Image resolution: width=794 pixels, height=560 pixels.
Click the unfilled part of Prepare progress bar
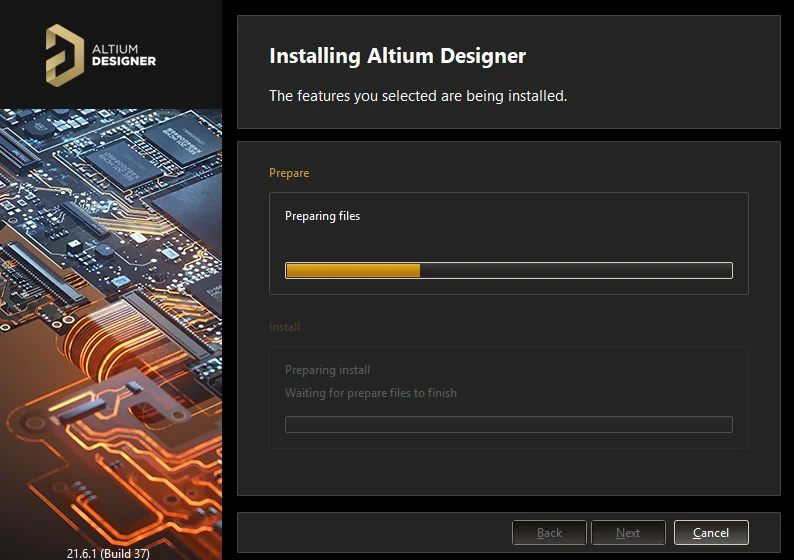(575, 270)
